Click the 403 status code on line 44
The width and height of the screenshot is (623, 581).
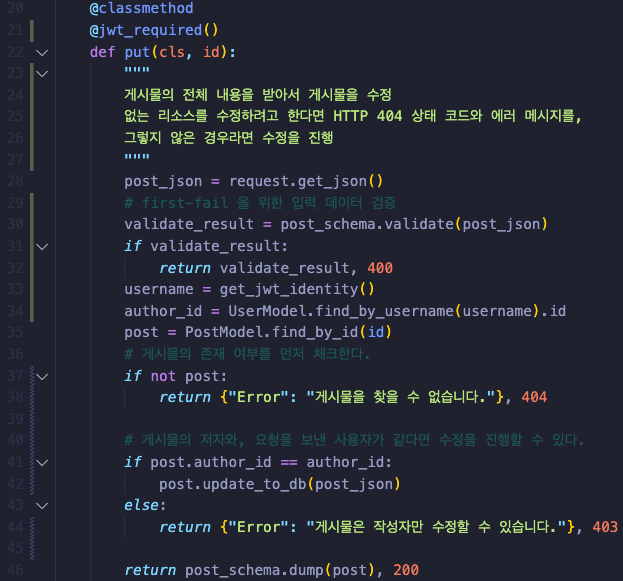pos(605,527)
